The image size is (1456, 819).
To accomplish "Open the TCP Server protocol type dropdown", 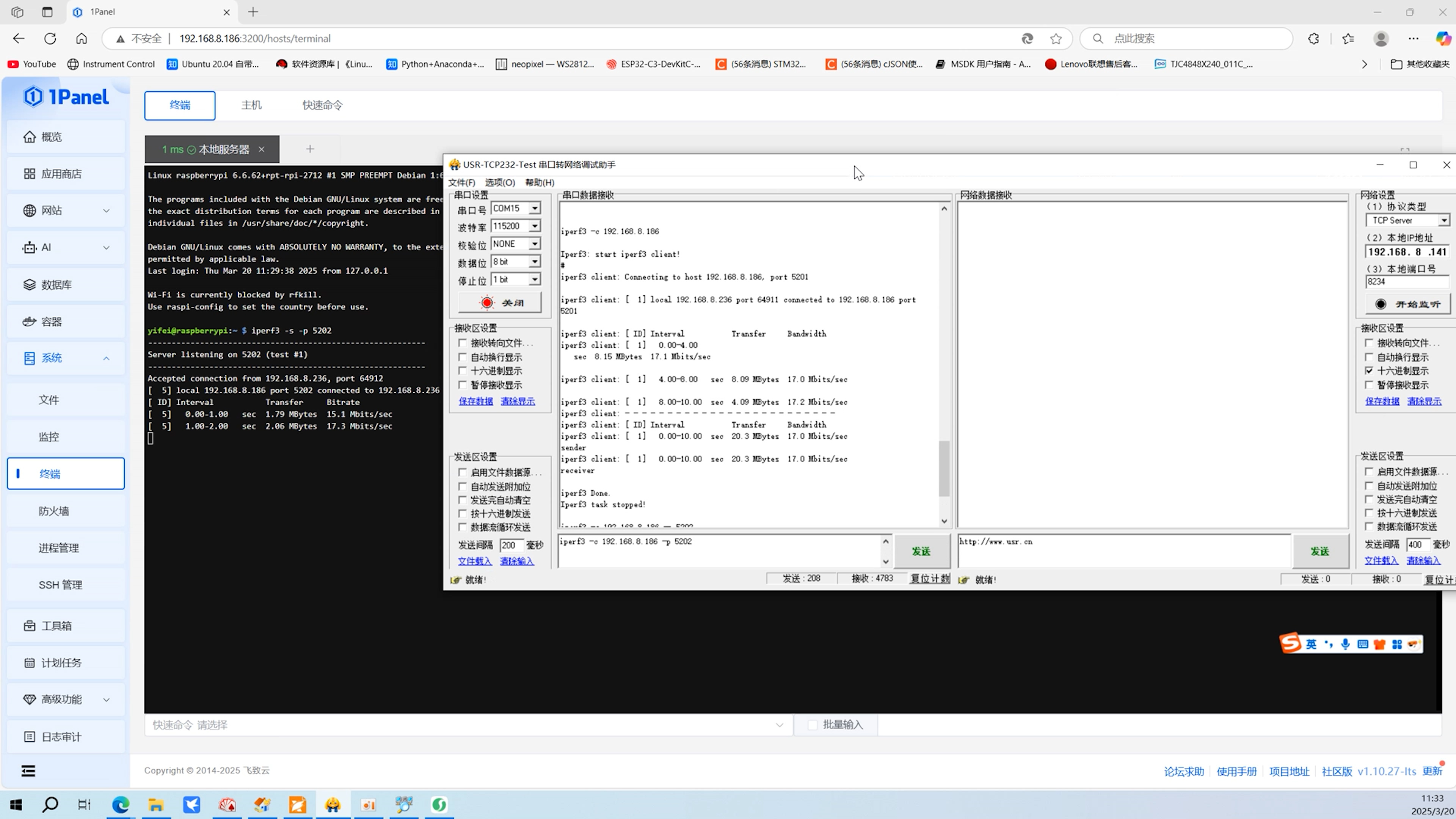I will pos(1443,220).
